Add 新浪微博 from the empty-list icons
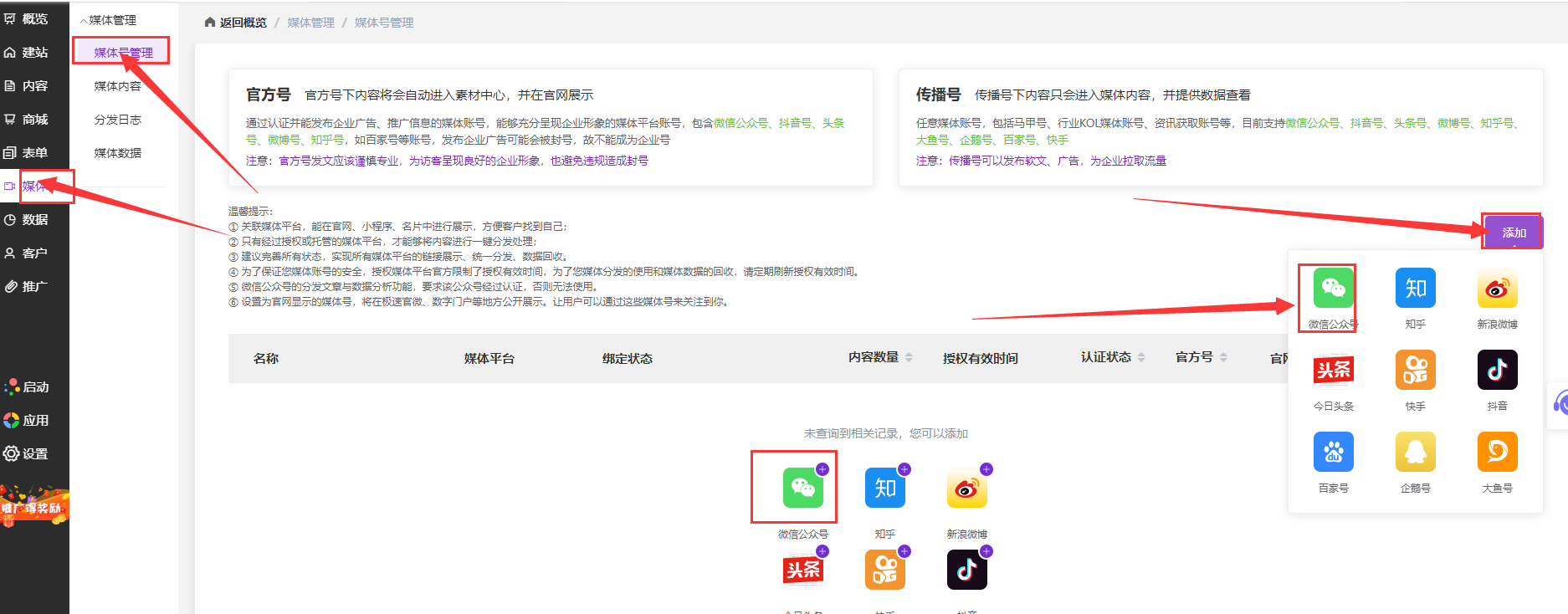This screenshot has height=614, width=1568. pos(966,488)
